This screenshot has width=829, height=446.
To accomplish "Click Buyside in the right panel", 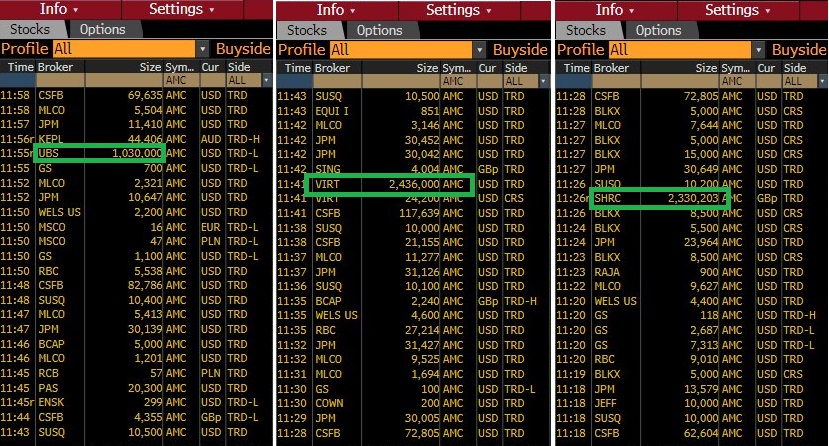I will point(799,50).
